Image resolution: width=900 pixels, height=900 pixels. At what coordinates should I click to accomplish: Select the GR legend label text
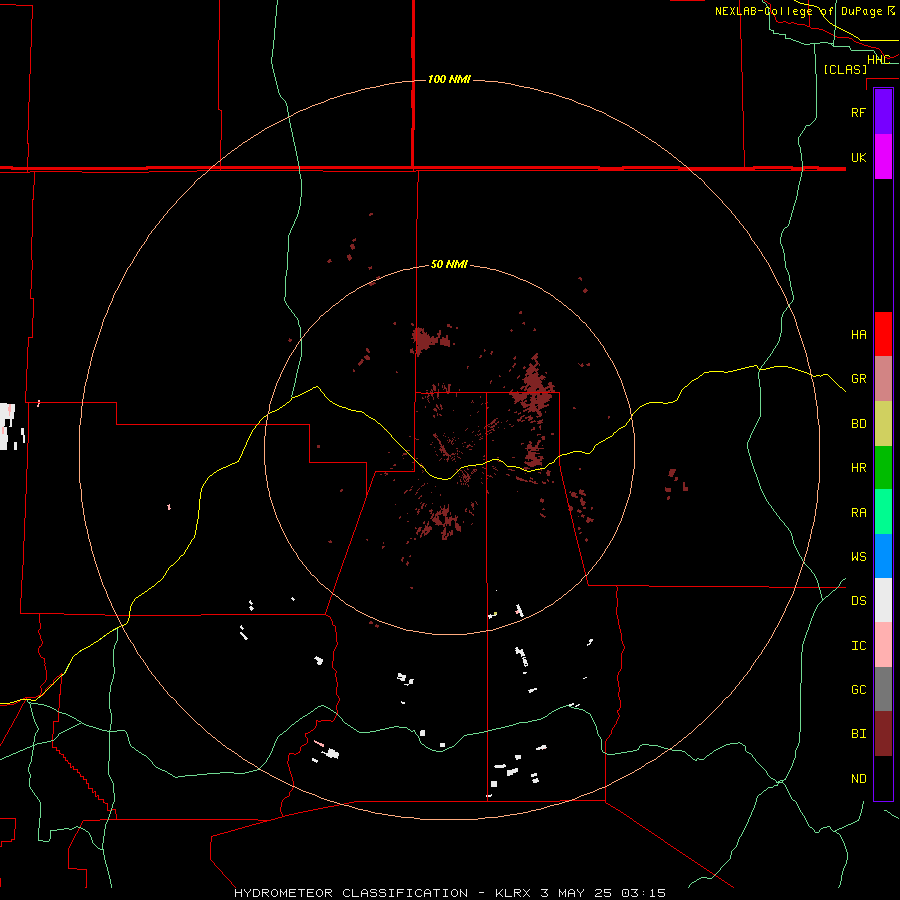[x=858, y=379]
